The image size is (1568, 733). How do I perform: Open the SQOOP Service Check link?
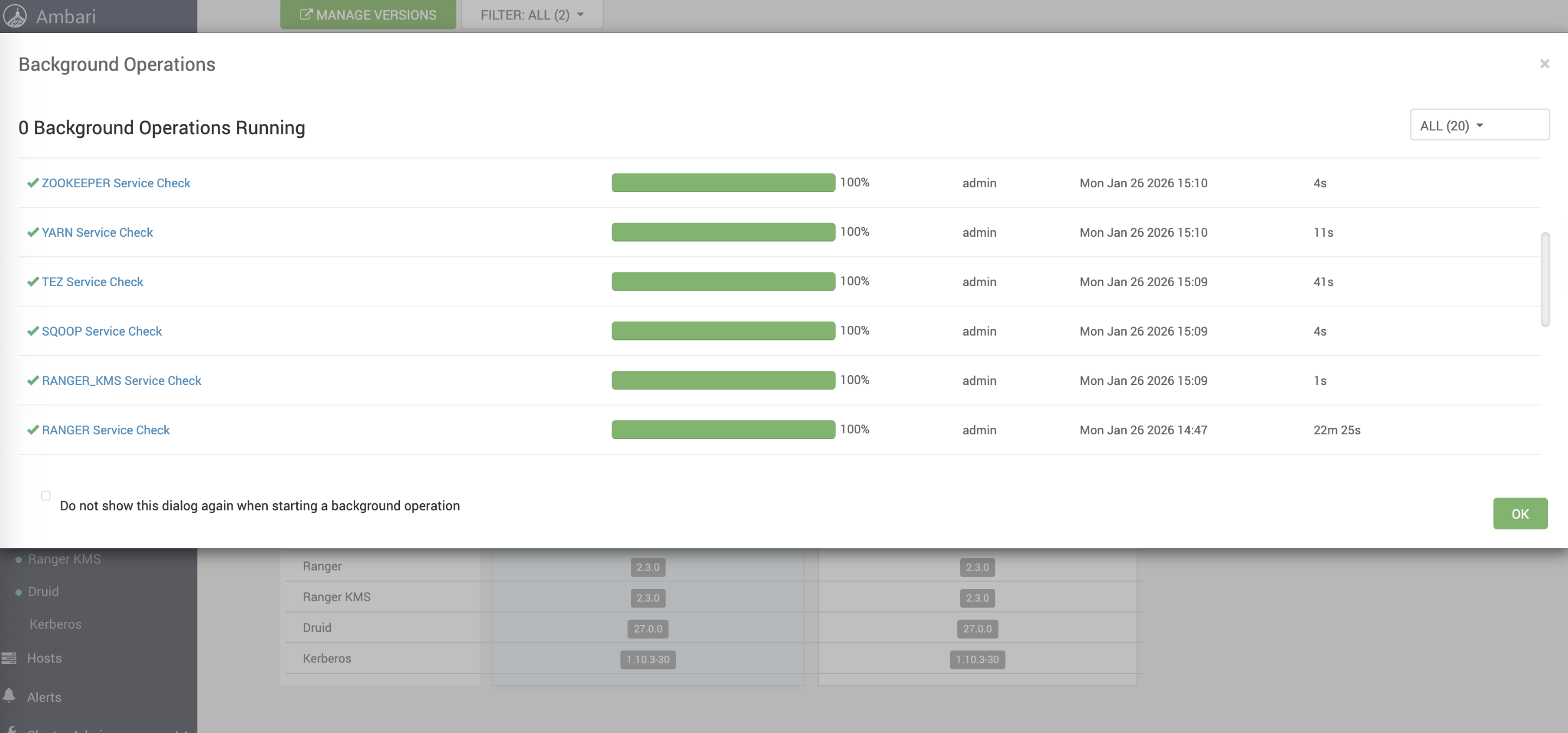(102, 332)
